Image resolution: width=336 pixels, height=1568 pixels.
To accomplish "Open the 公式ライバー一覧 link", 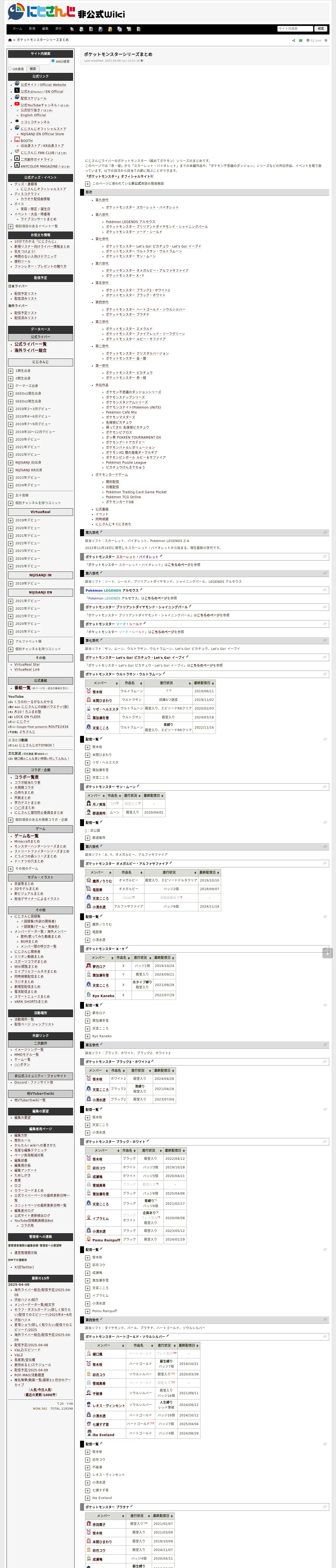I will [31, 344].
